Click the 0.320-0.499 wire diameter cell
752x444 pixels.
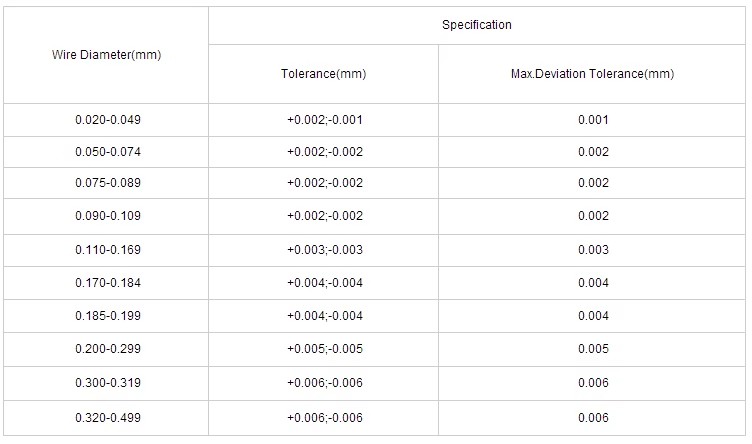(107, 417)
